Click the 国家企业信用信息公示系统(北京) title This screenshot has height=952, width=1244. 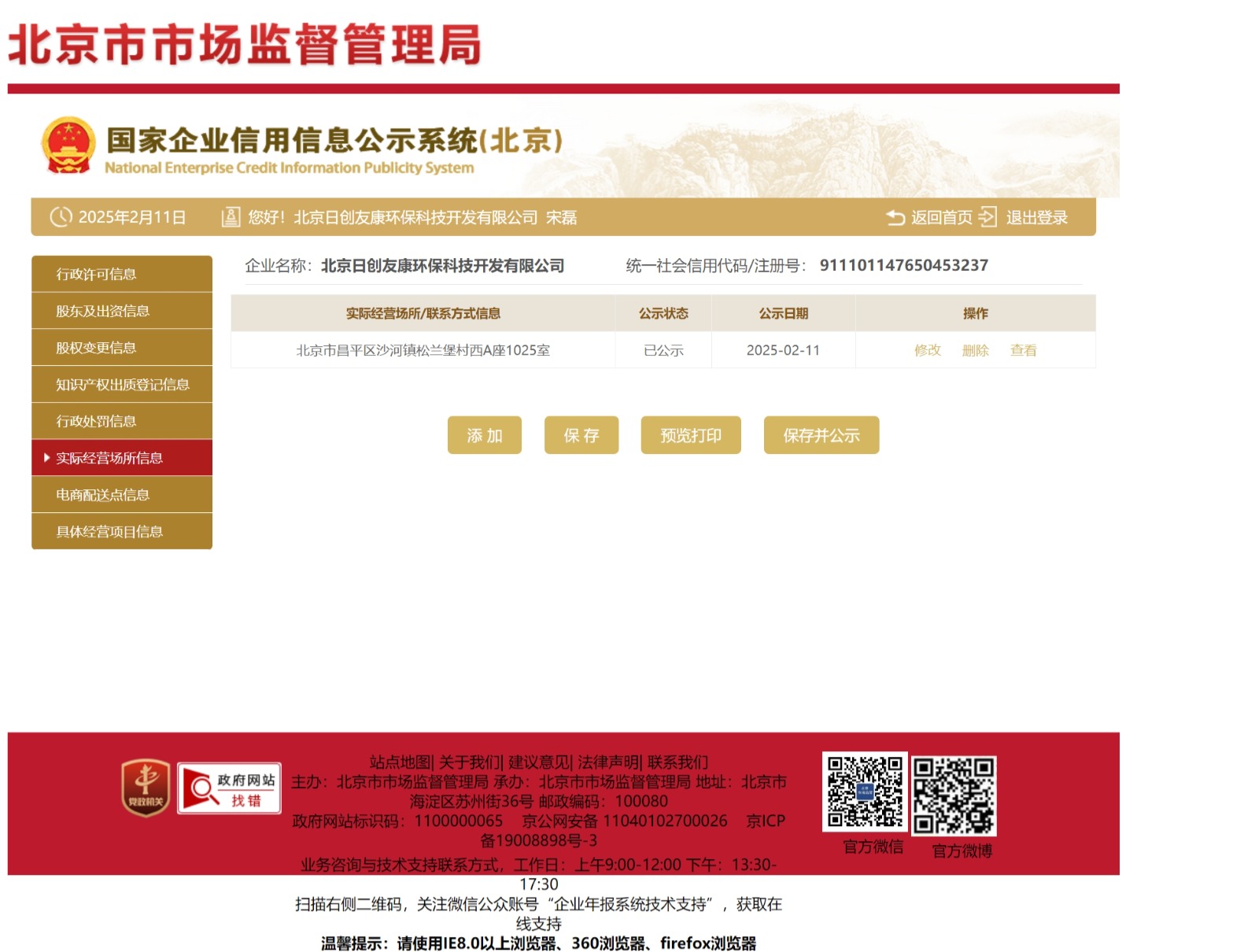point(334,140)
